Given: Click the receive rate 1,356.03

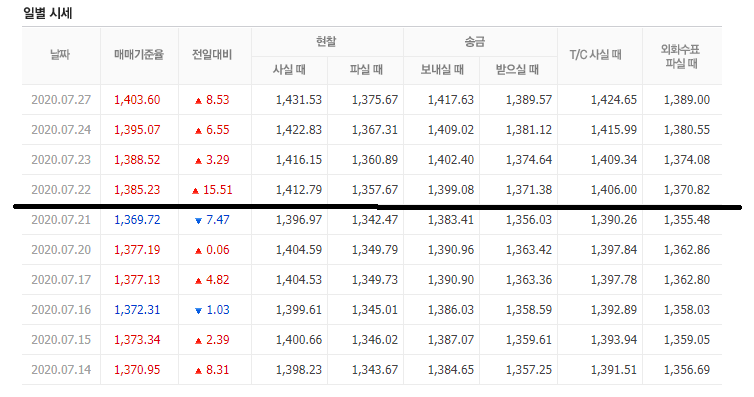Looking at the screenshot, I should tap(528, 220).
